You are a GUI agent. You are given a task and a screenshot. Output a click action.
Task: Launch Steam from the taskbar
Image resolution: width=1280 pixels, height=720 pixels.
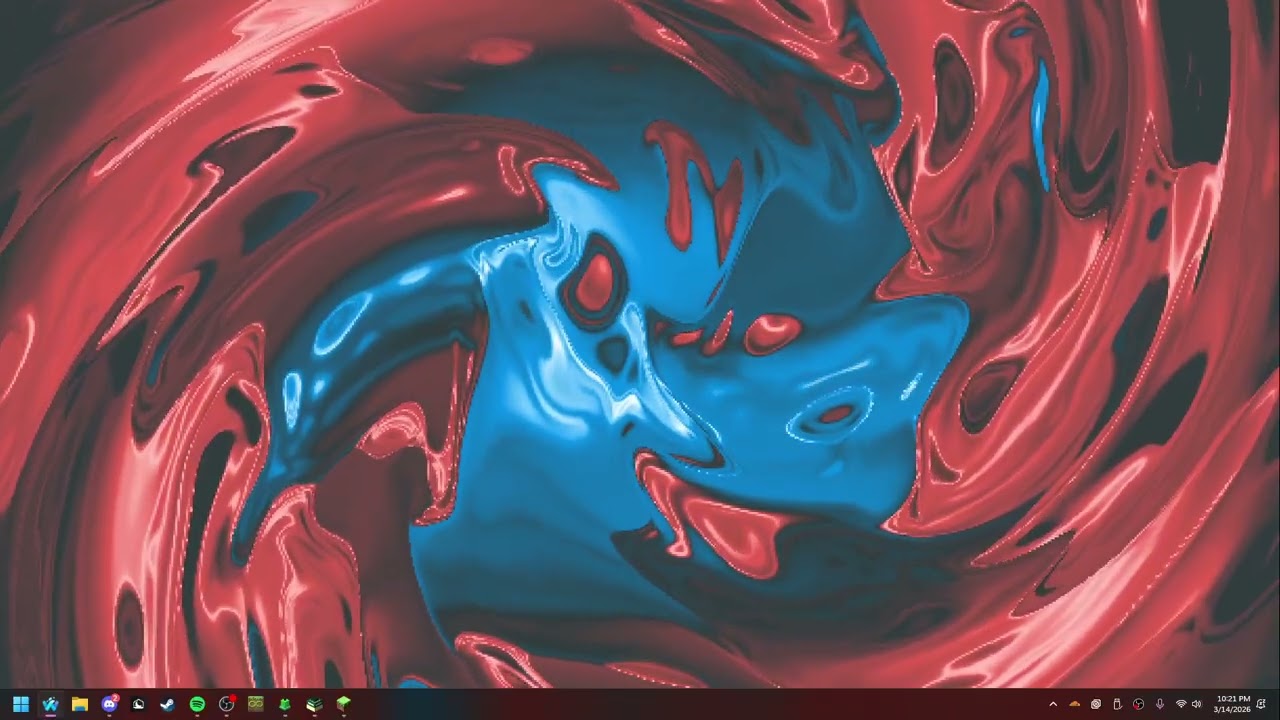point(167,704)
